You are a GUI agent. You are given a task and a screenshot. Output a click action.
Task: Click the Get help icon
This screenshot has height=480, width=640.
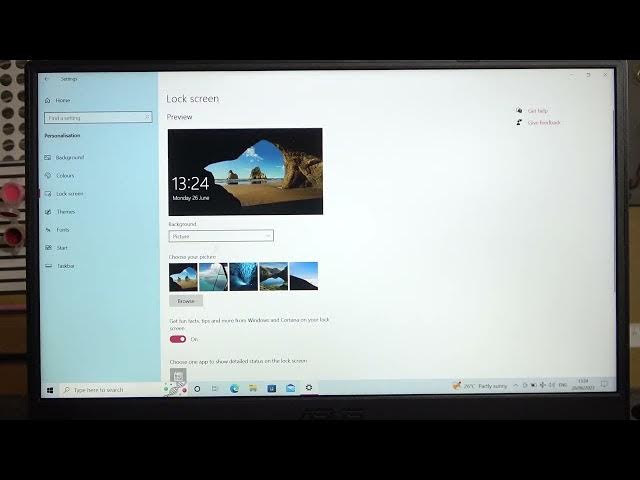coord(519,110)
